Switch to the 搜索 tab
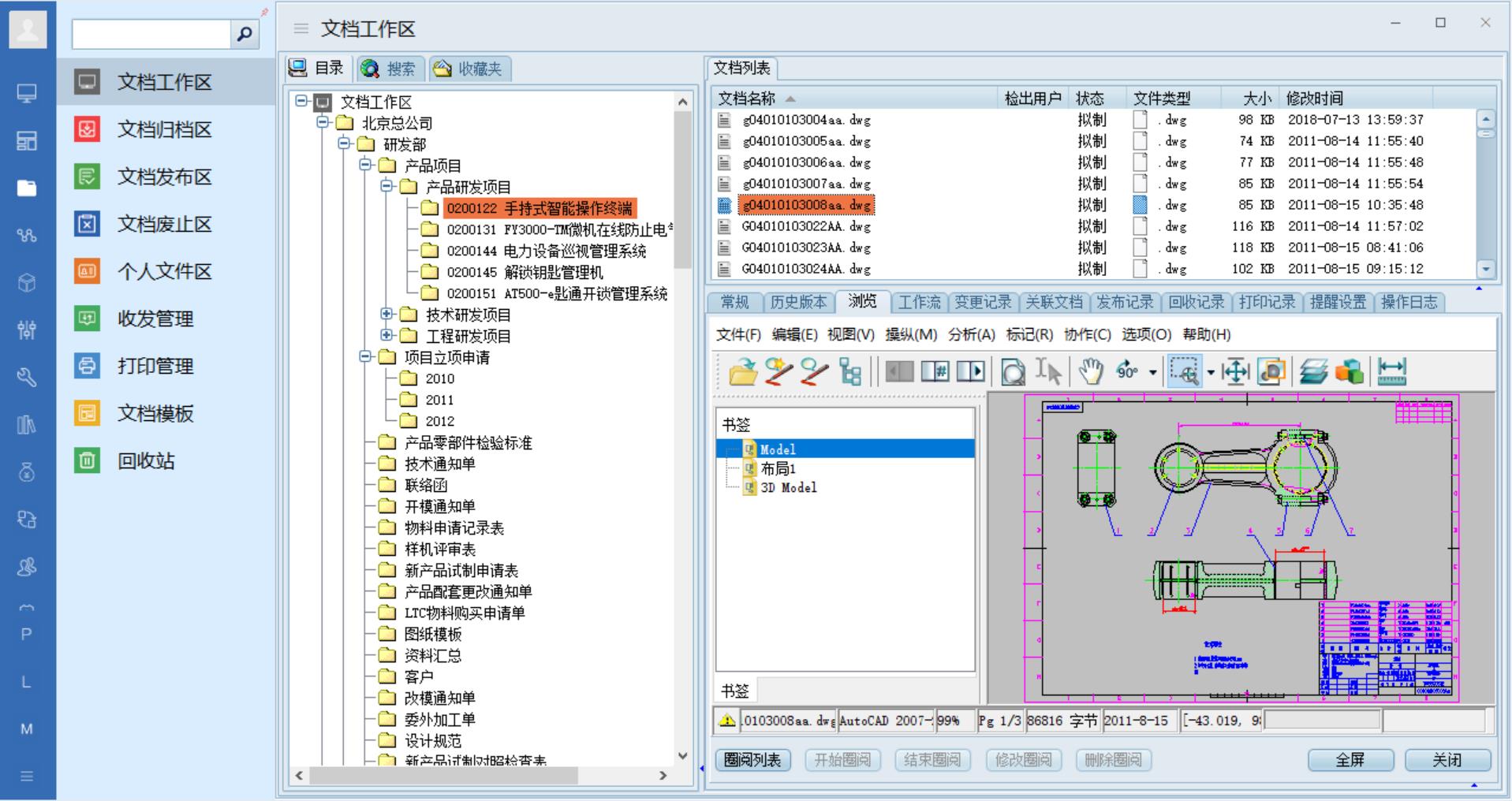The image size is (1512, 801). (x=390, y=69)
